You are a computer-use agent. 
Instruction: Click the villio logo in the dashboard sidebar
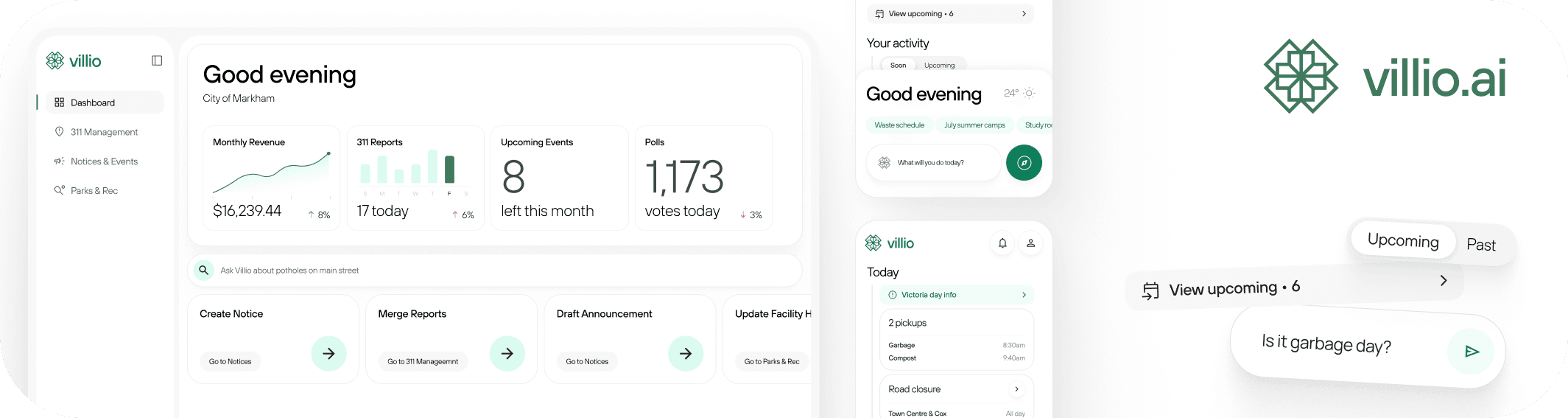coord(73,60)
